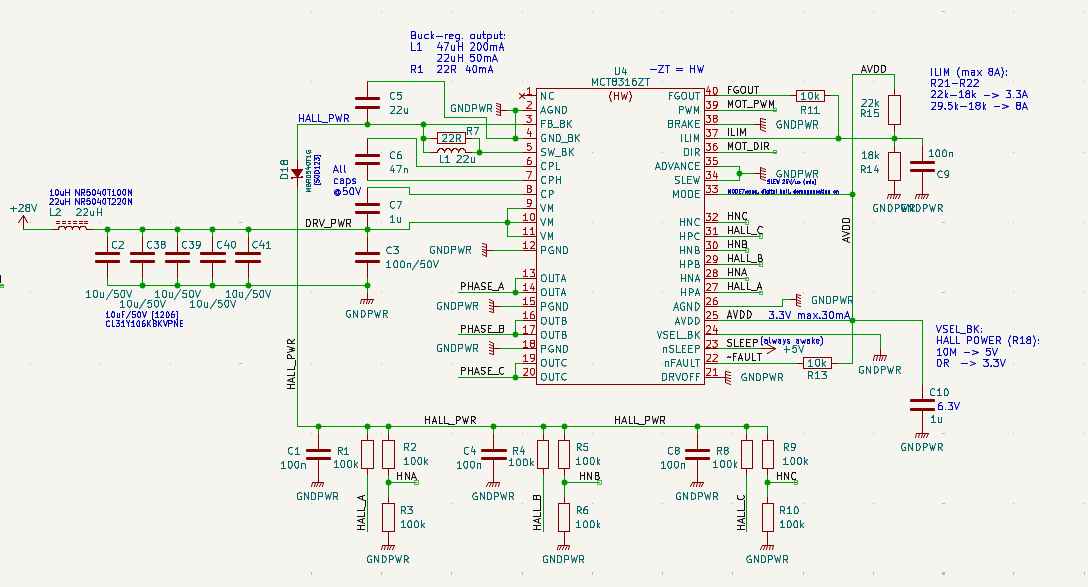Click the ILIM (max 8A) text note
The image size is (1088, 587).
point(979,89)
